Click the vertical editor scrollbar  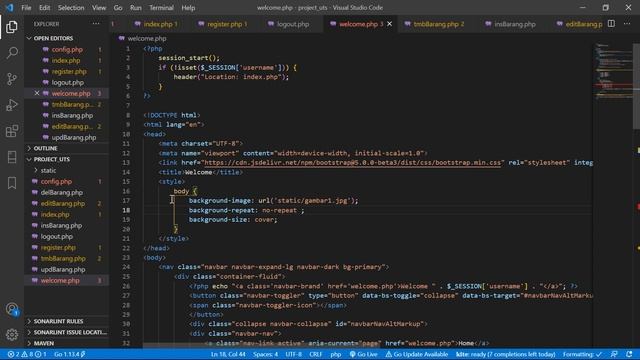click(637, 86)
